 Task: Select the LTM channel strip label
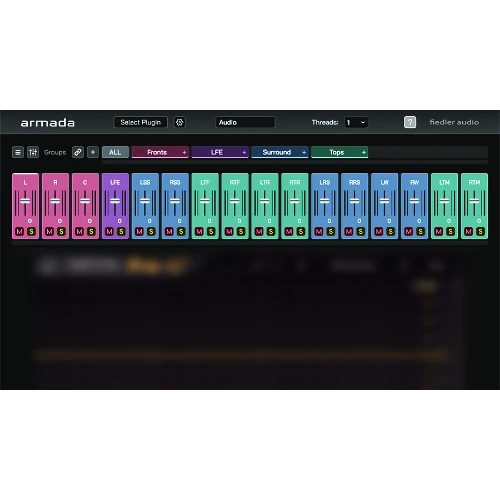pos(444,182)
